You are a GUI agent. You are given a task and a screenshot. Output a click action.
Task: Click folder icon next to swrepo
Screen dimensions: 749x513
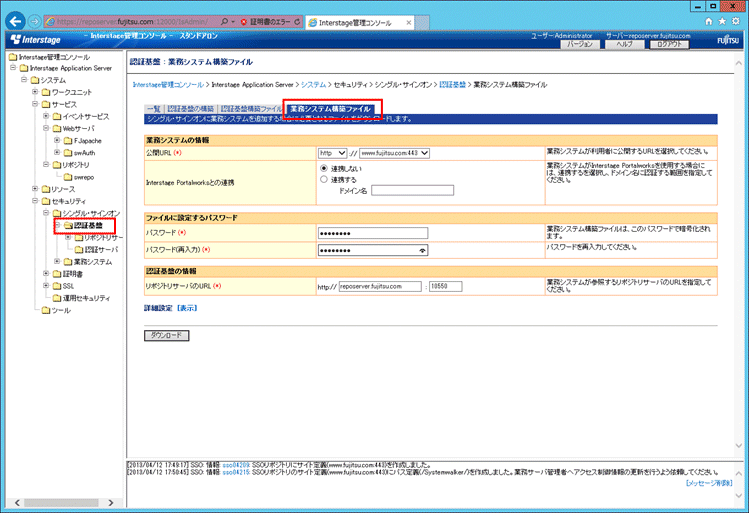pos(68,177)
